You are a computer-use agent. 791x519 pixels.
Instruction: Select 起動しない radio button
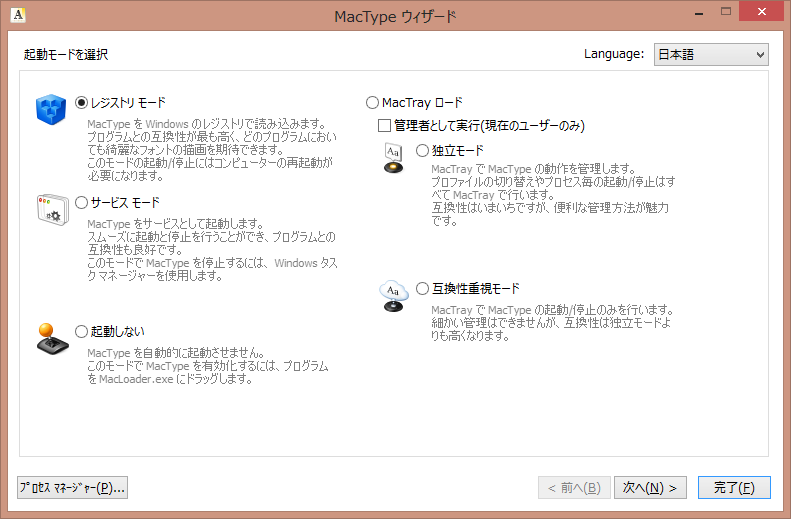pos(81,331)
